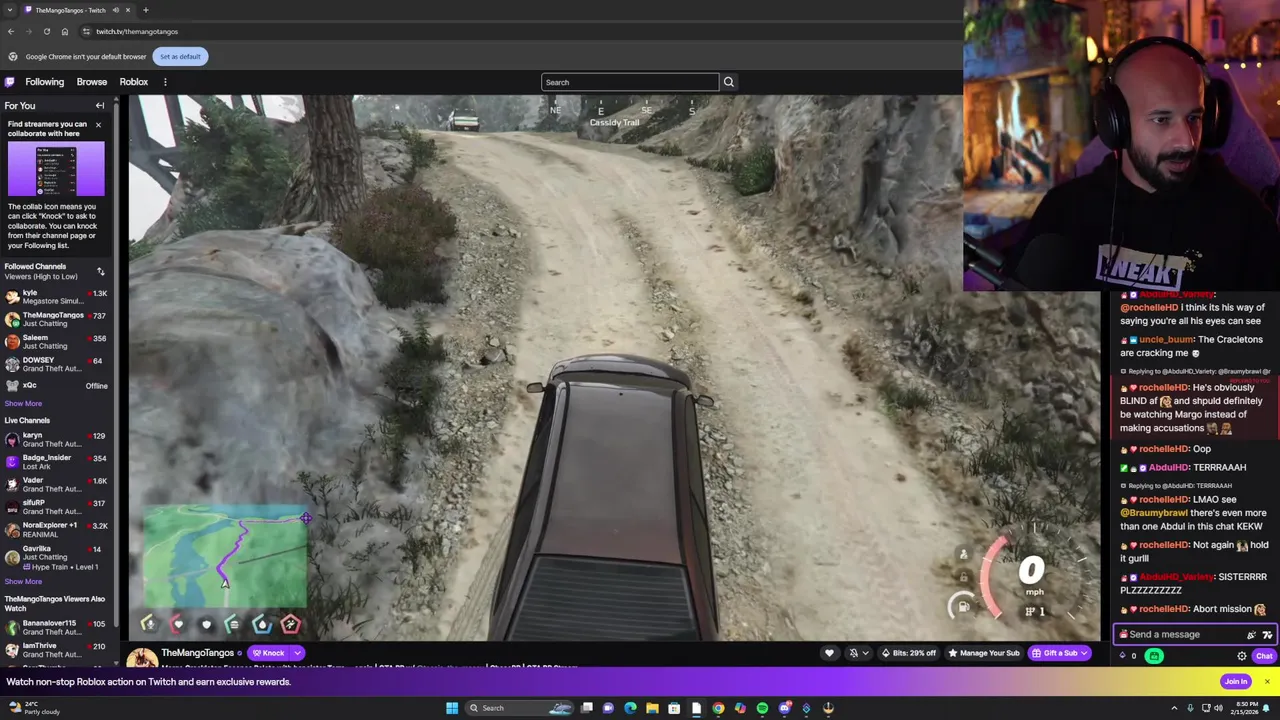Open karyn's live channel
The height and width of the screenshot is (720, 1280).
[55, 440]
